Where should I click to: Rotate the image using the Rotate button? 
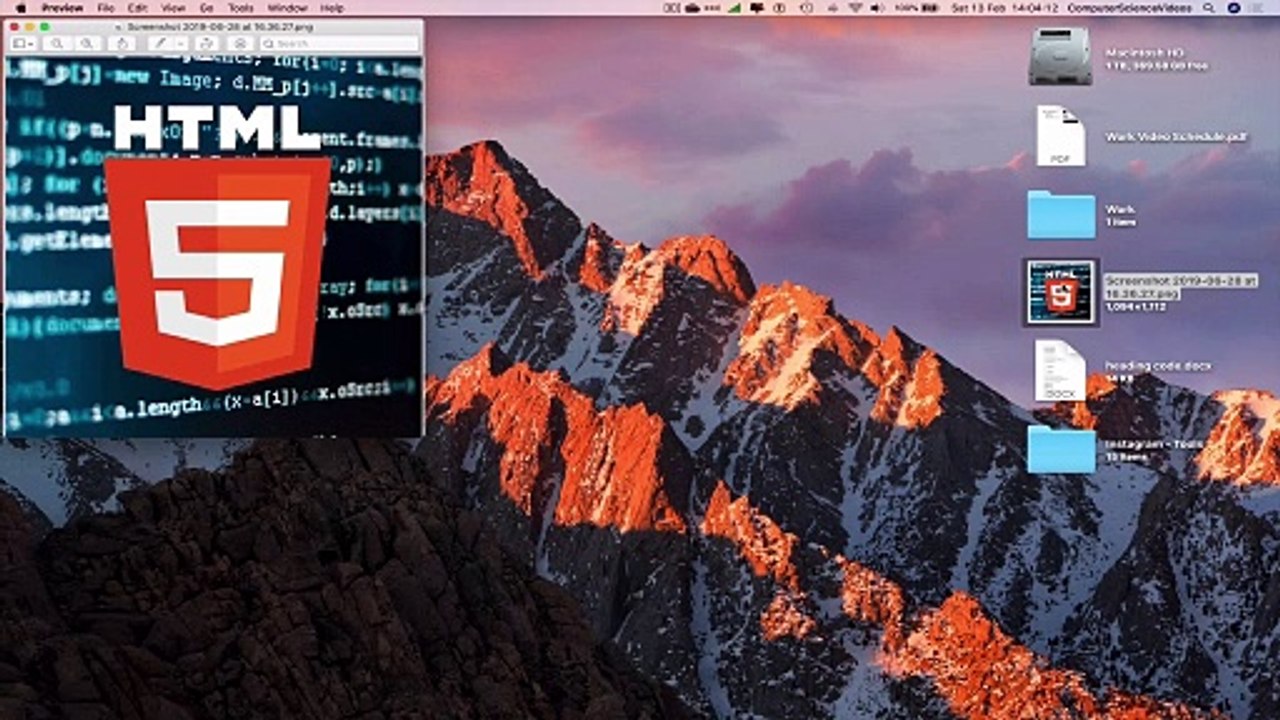(x=207, y=43)
